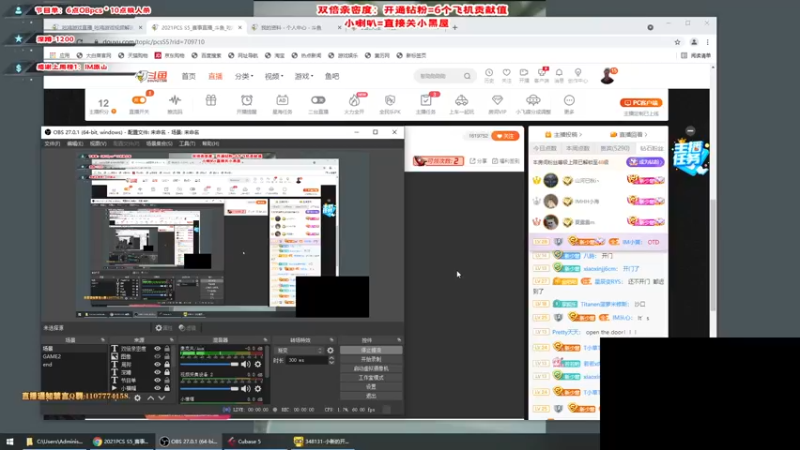Screen dimensions: 800x450
Task: Switch to the 贵宾(5290) tab
Action: pyautogui.click(x=615, y=148)
